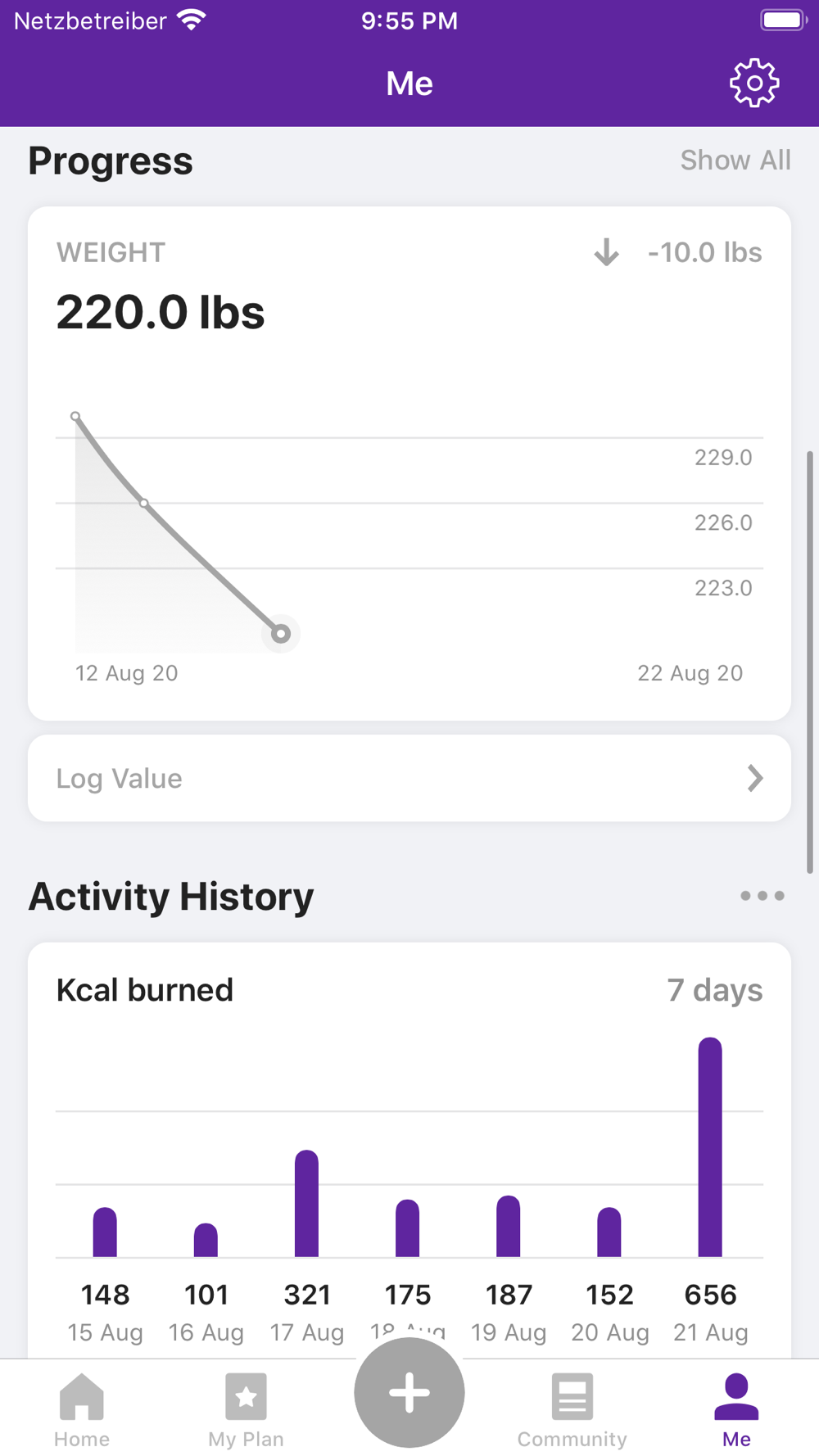Open settings gear icon
The width and height of the screenshot is (819, 1456).
click(x=753, y=83)
